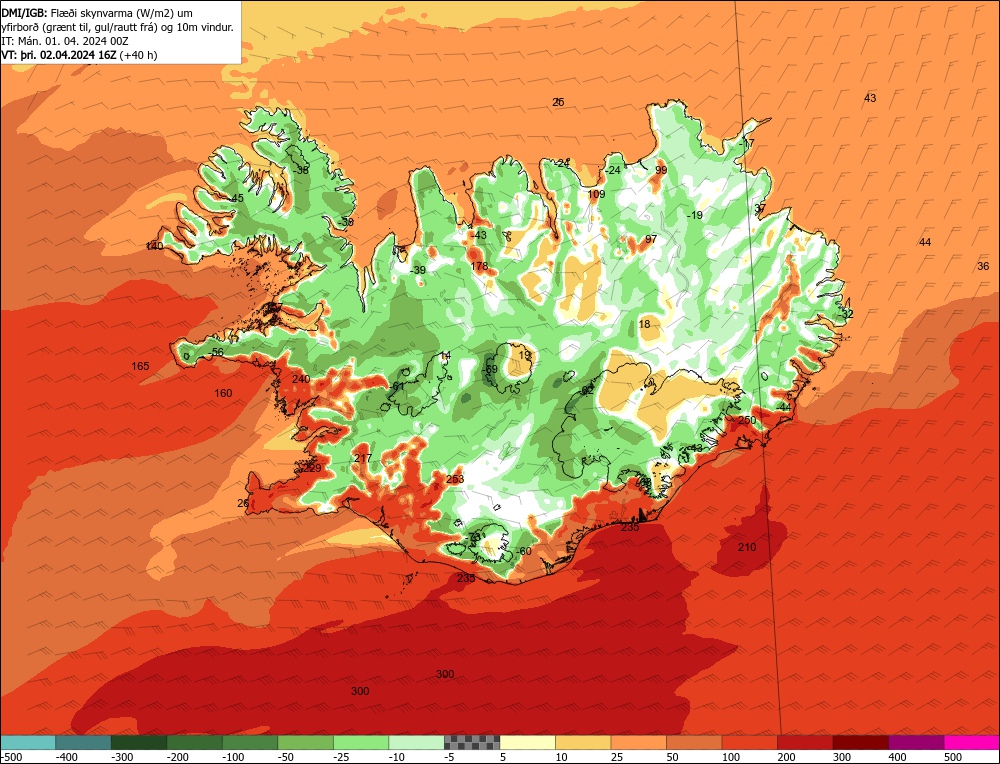This screenshot has height=764, width=1000.
Task: Click the DMI/IGB title text
Action: tap(24, 13)
